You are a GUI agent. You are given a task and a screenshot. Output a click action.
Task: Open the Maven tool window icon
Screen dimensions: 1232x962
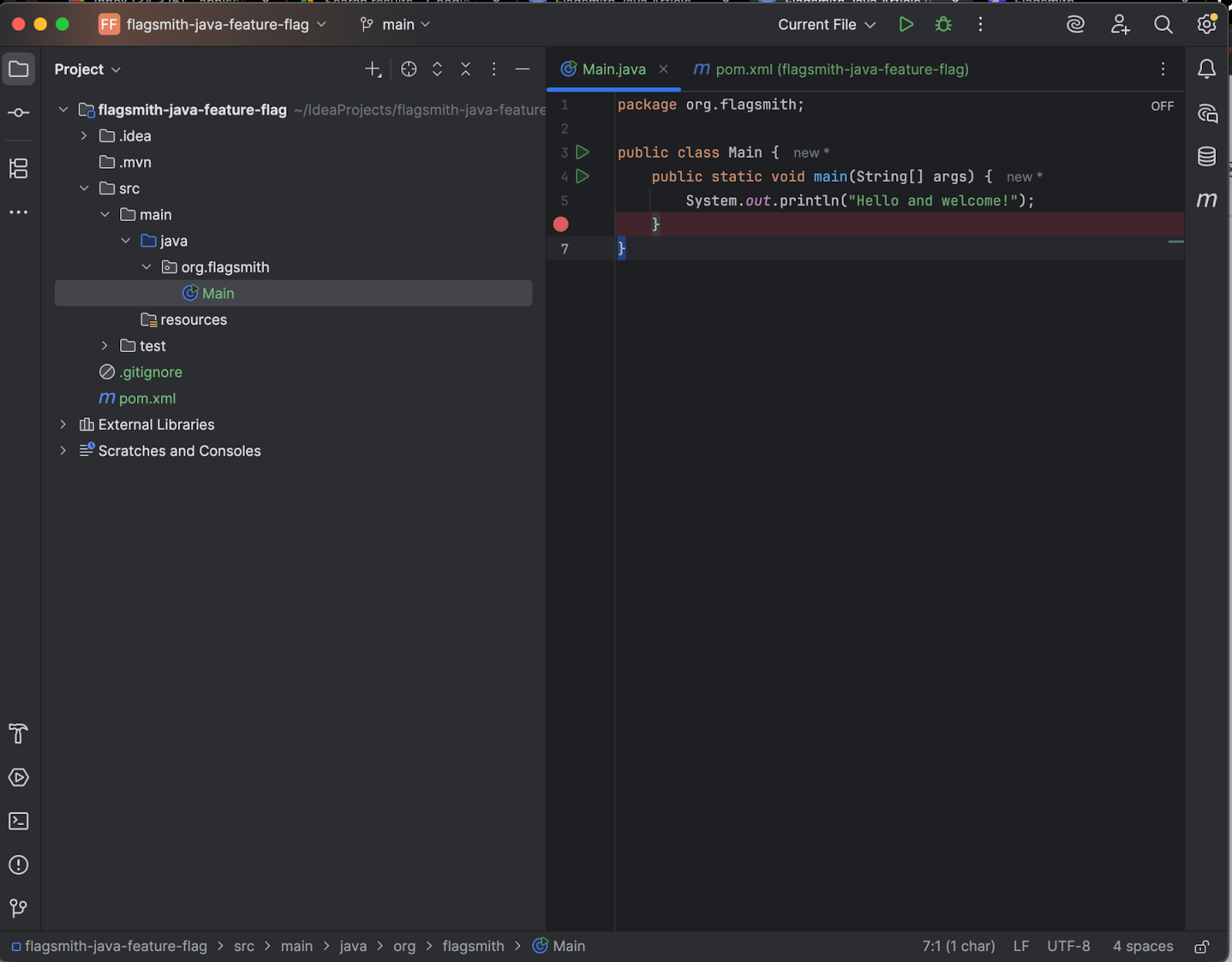pos(1207,200)
